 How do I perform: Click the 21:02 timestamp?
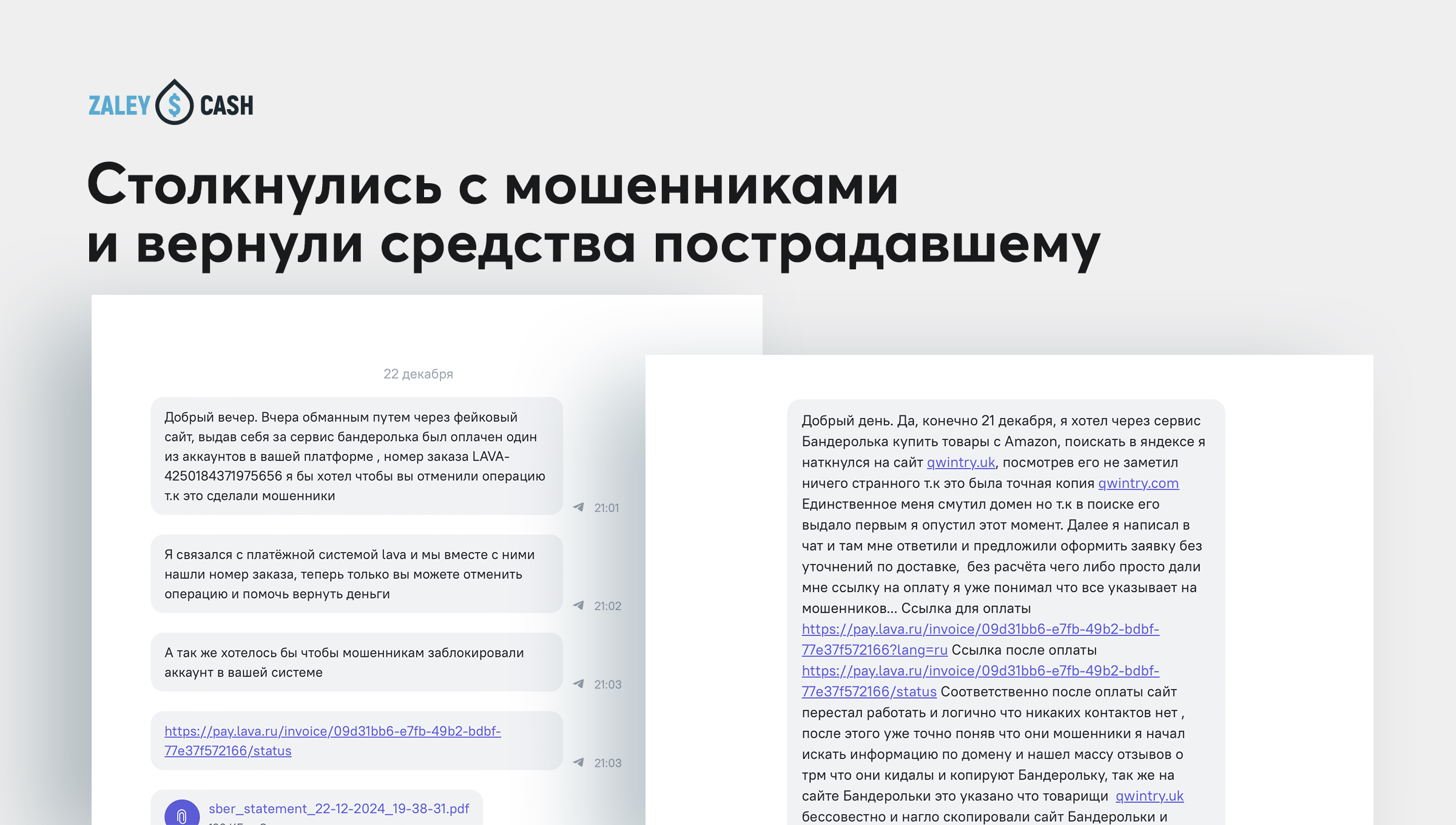[x=608, y=606]
